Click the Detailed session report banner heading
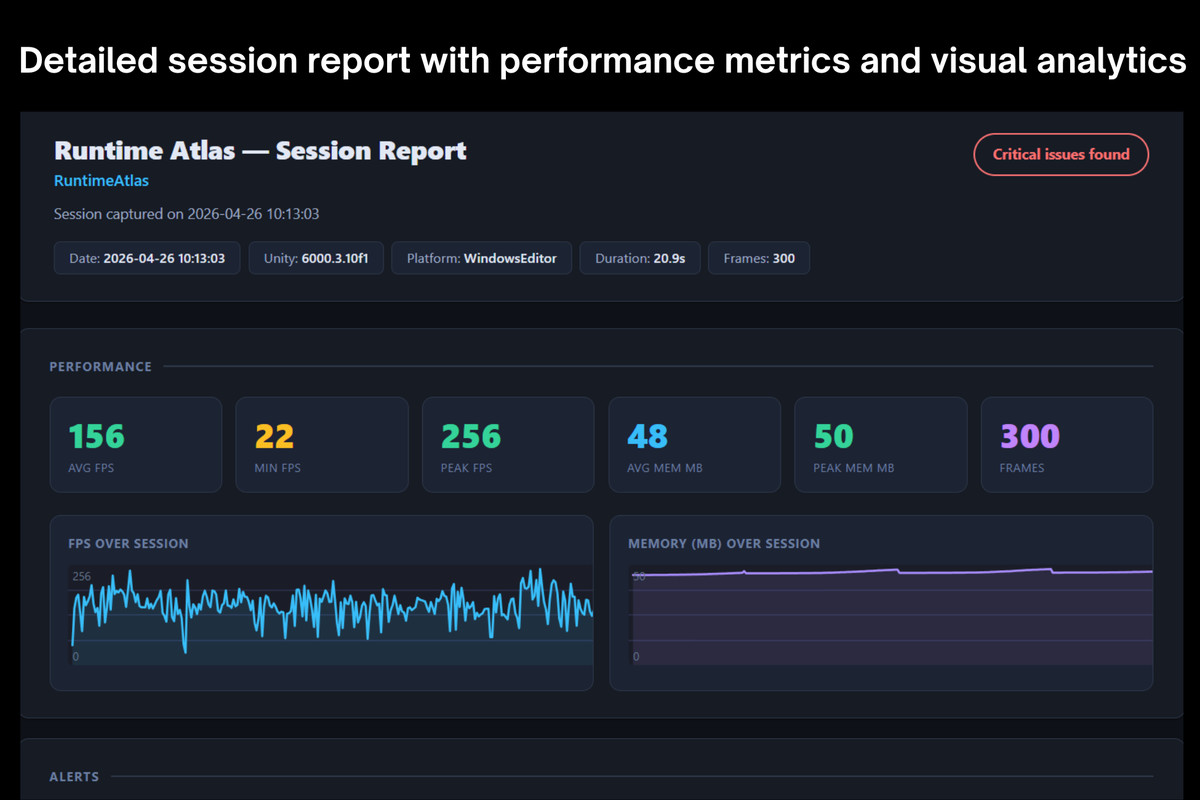Screen dimensions: 1200x800 pyautogui.click(x=602, y=61)
